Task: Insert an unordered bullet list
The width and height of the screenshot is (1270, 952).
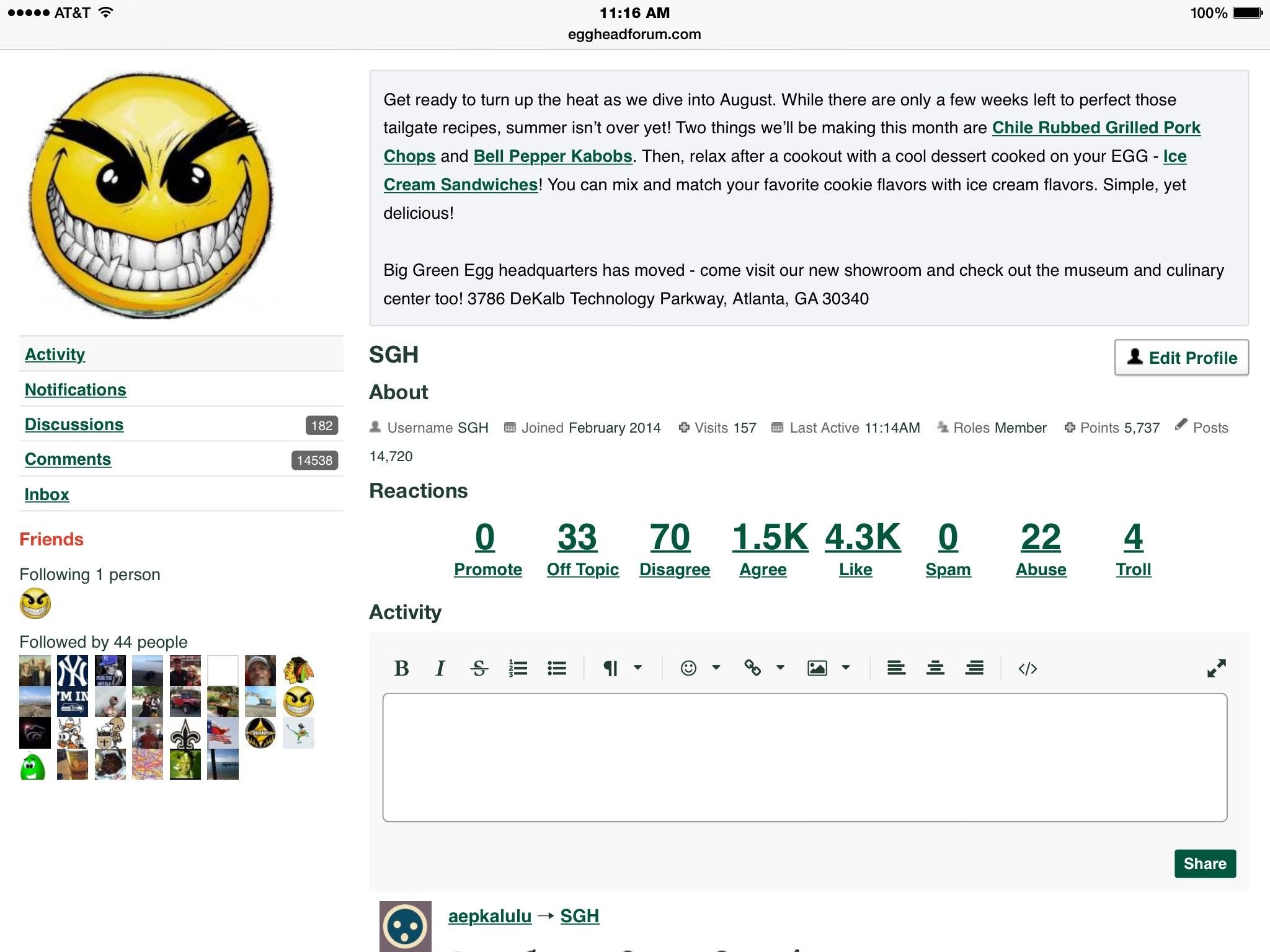Action: (557, 668)
